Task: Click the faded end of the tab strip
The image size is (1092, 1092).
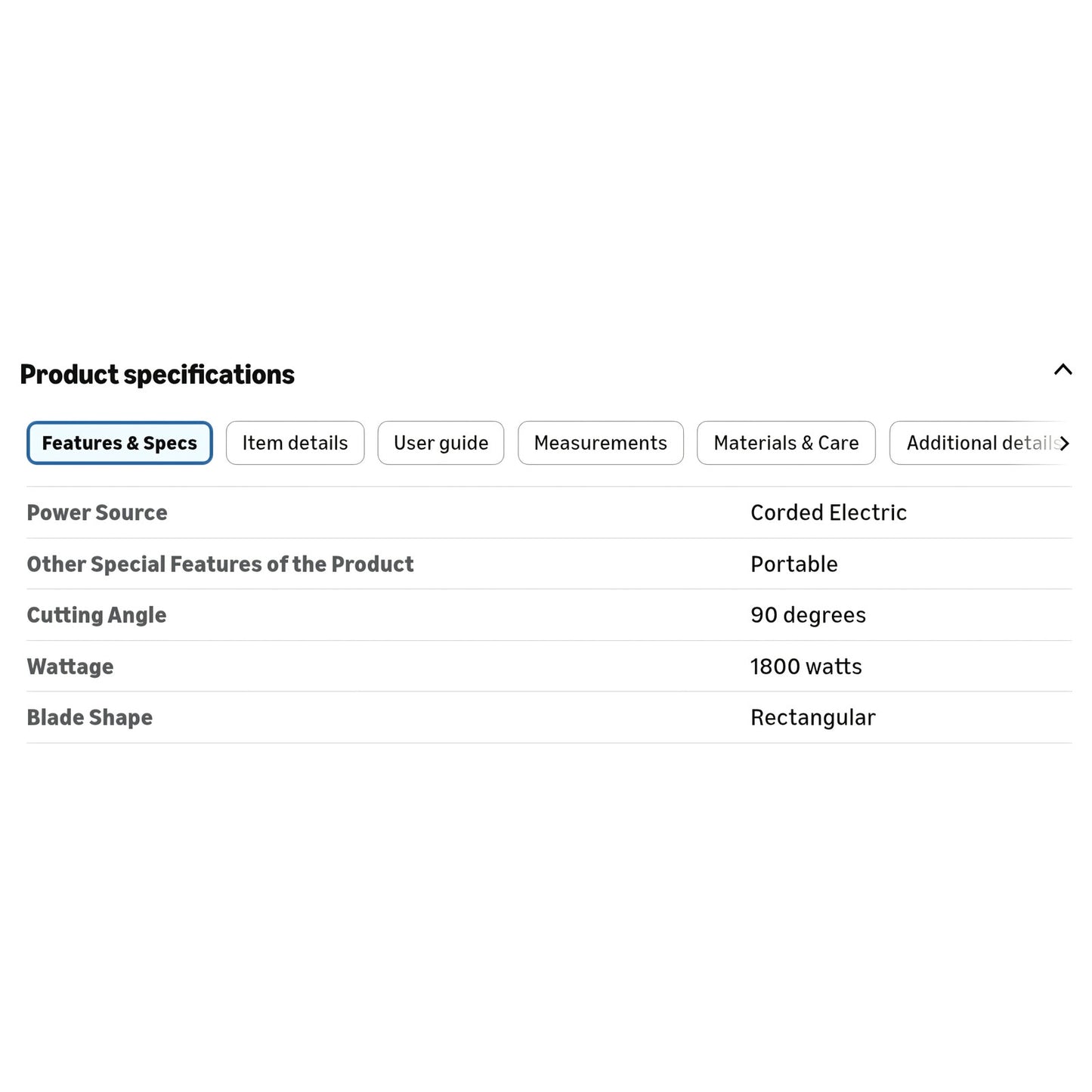Action: point(1047,443)
